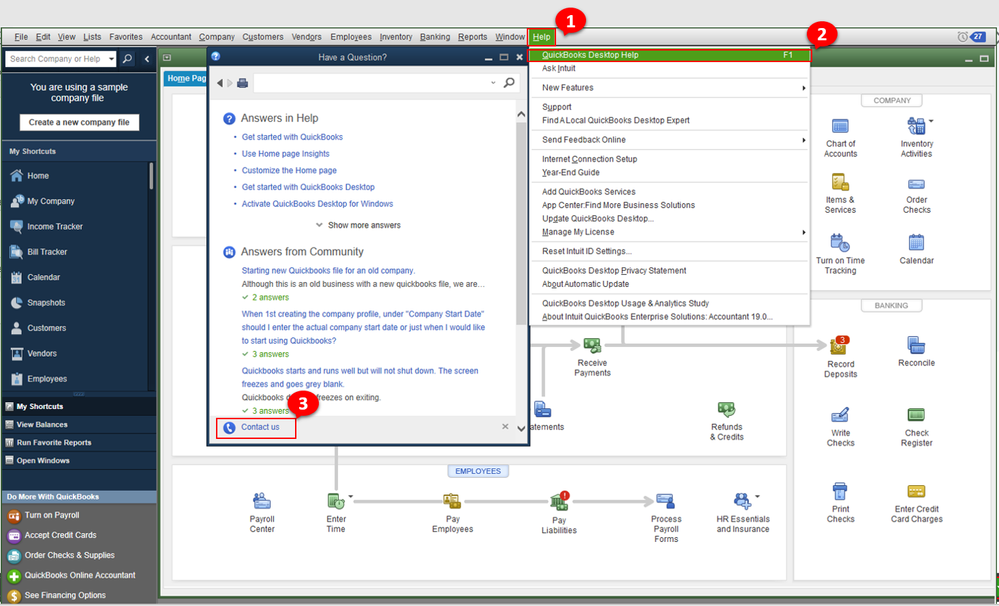Viewport: 999px width, 606px height.
Task: Open the Calendar icon in Company panel
Action: pos(916,243)
